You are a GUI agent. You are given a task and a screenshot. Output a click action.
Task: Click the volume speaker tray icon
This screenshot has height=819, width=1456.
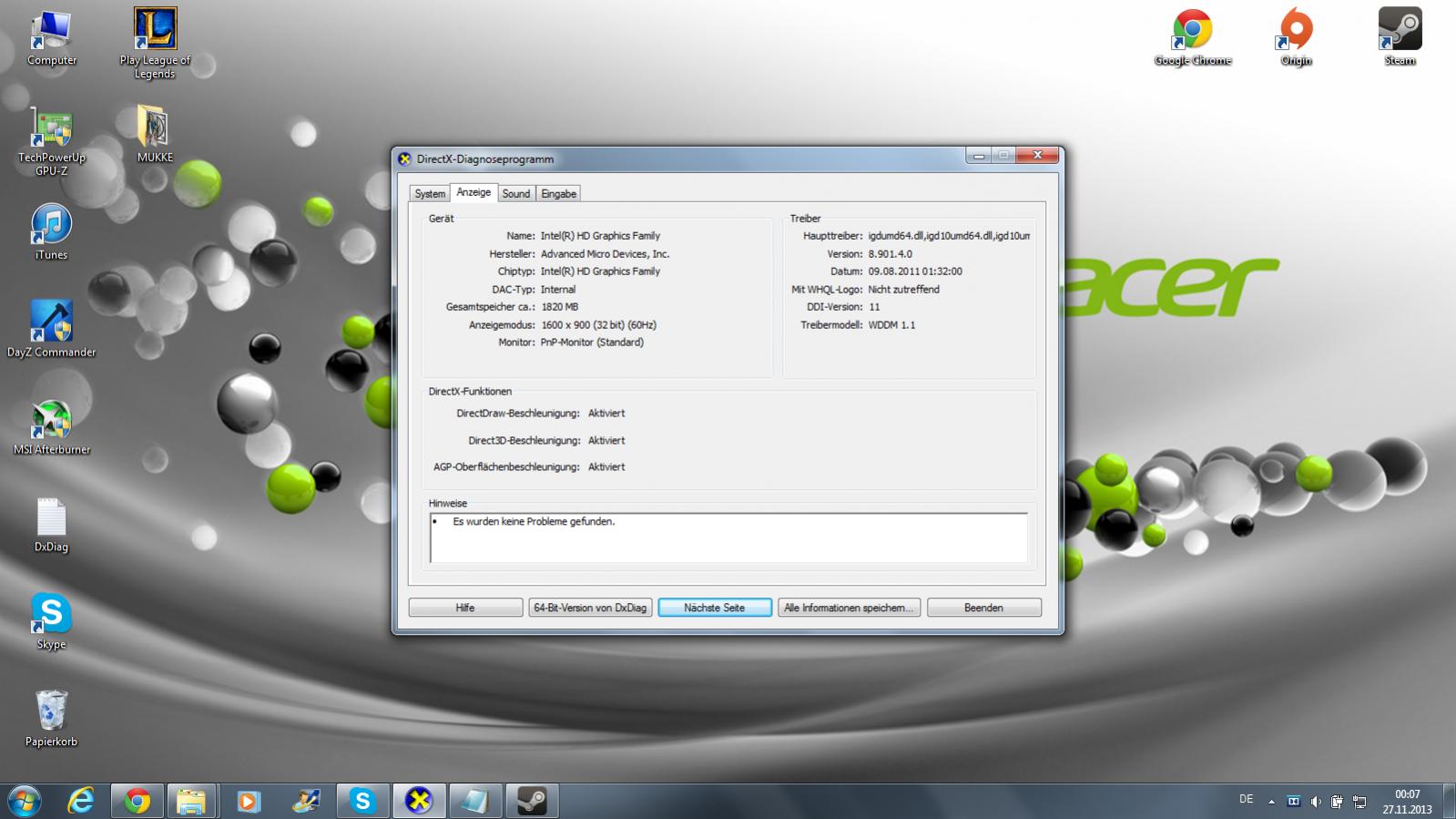tap(1315, 802)
